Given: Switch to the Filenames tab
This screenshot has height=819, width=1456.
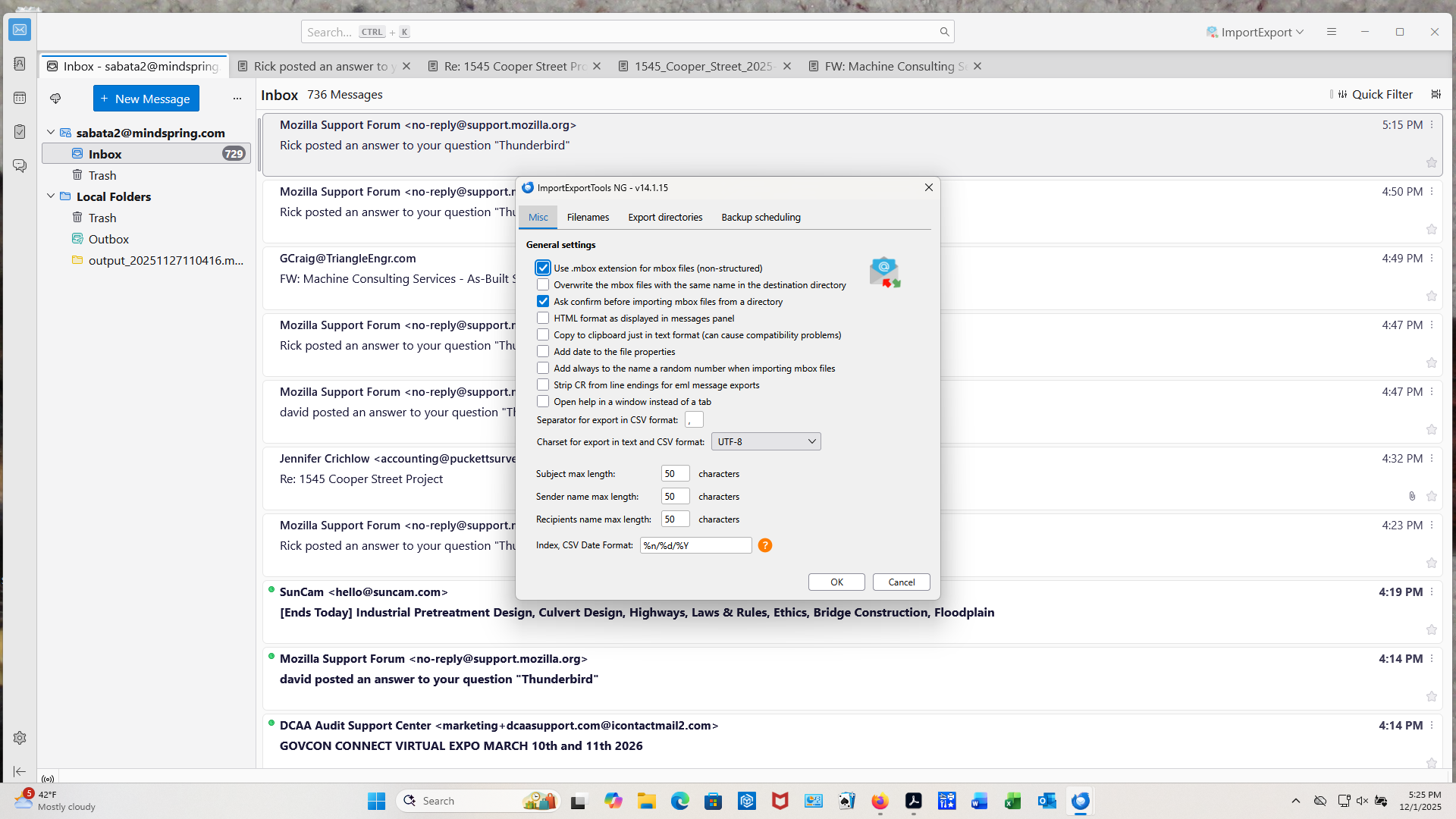Looking at the screenshot, I should [x=588, y=218].
